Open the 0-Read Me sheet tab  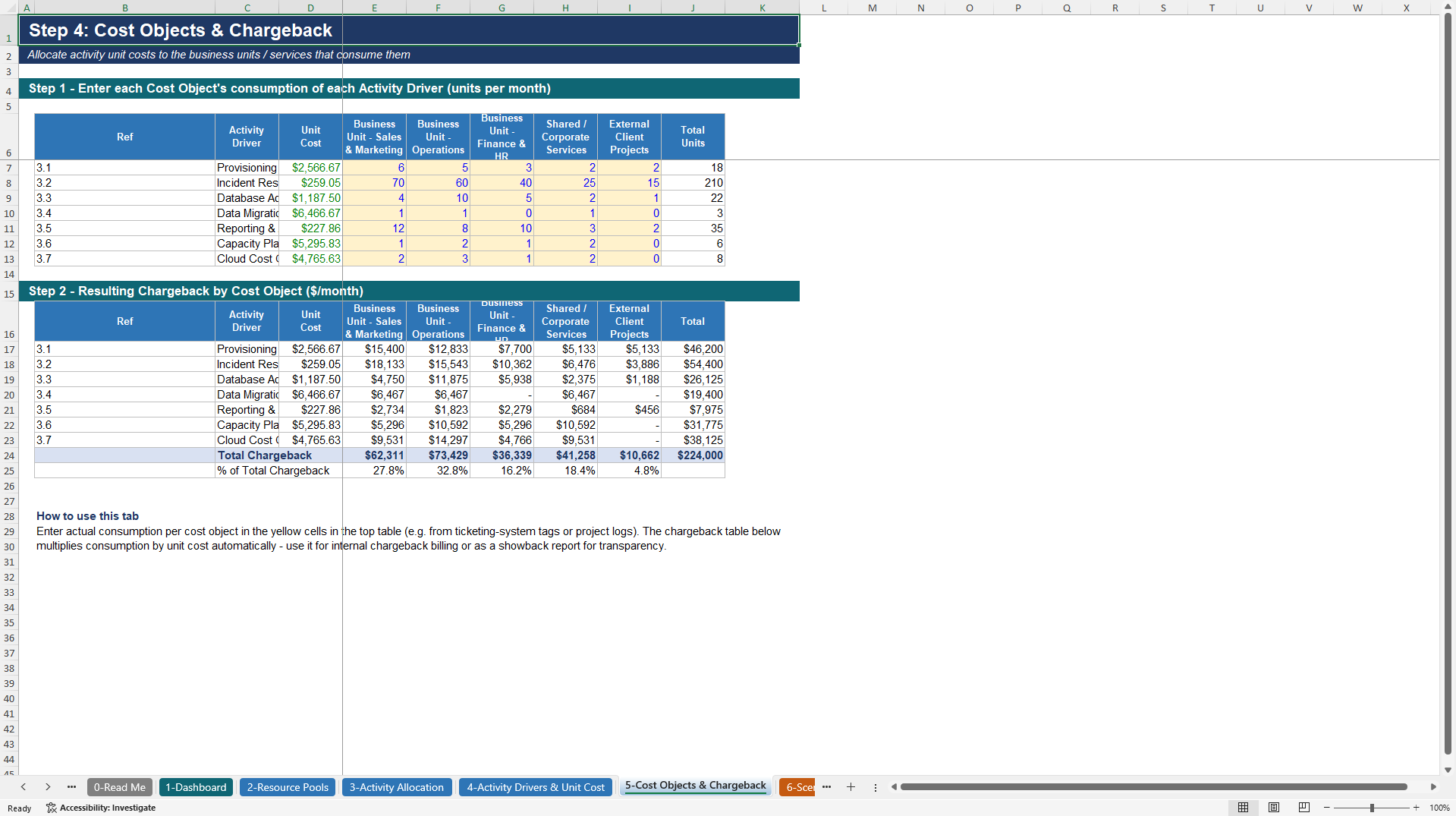[x=119, y=787]
